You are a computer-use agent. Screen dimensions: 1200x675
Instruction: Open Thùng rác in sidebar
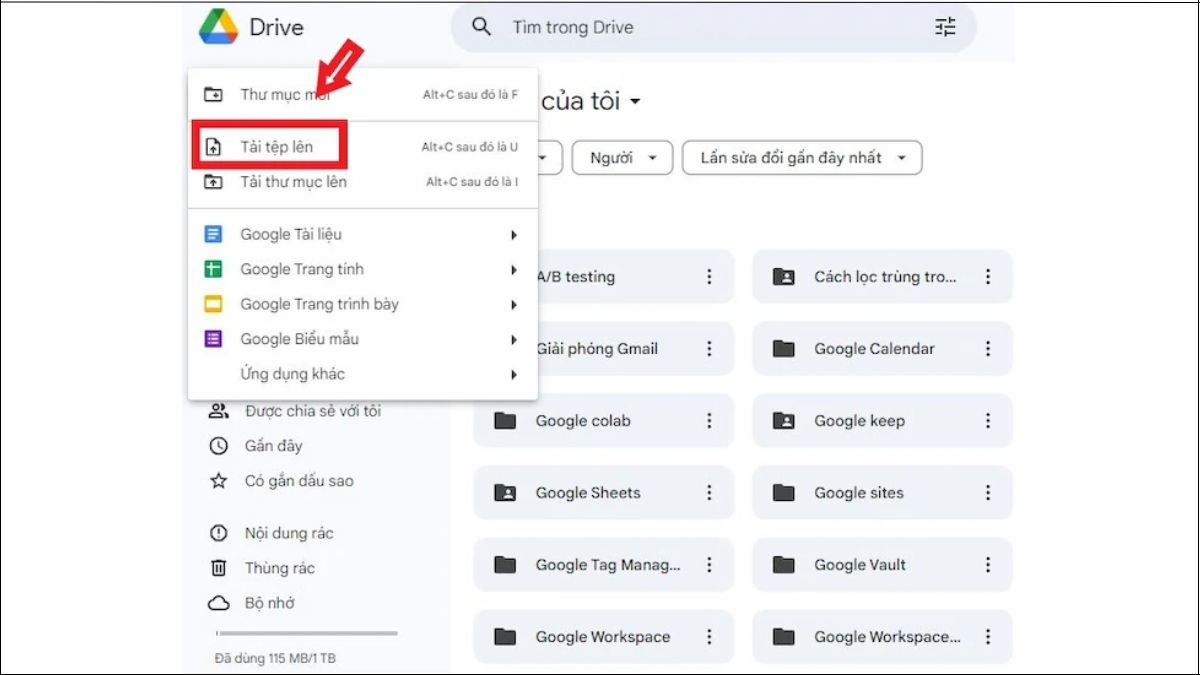[x=280, y=568]
